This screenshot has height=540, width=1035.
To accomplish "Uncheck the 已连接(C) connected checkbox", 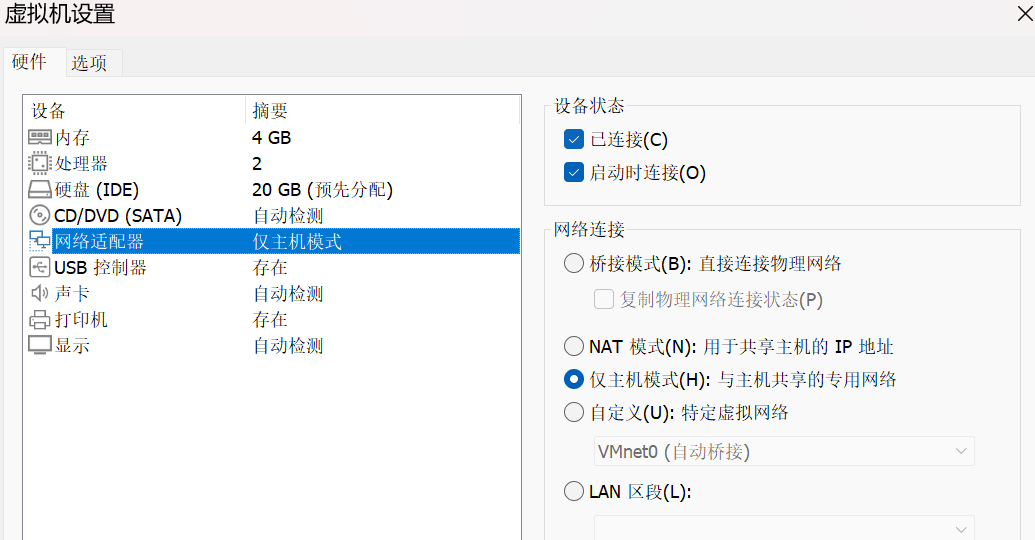I will pyautogui.click(x=574, y=139).
